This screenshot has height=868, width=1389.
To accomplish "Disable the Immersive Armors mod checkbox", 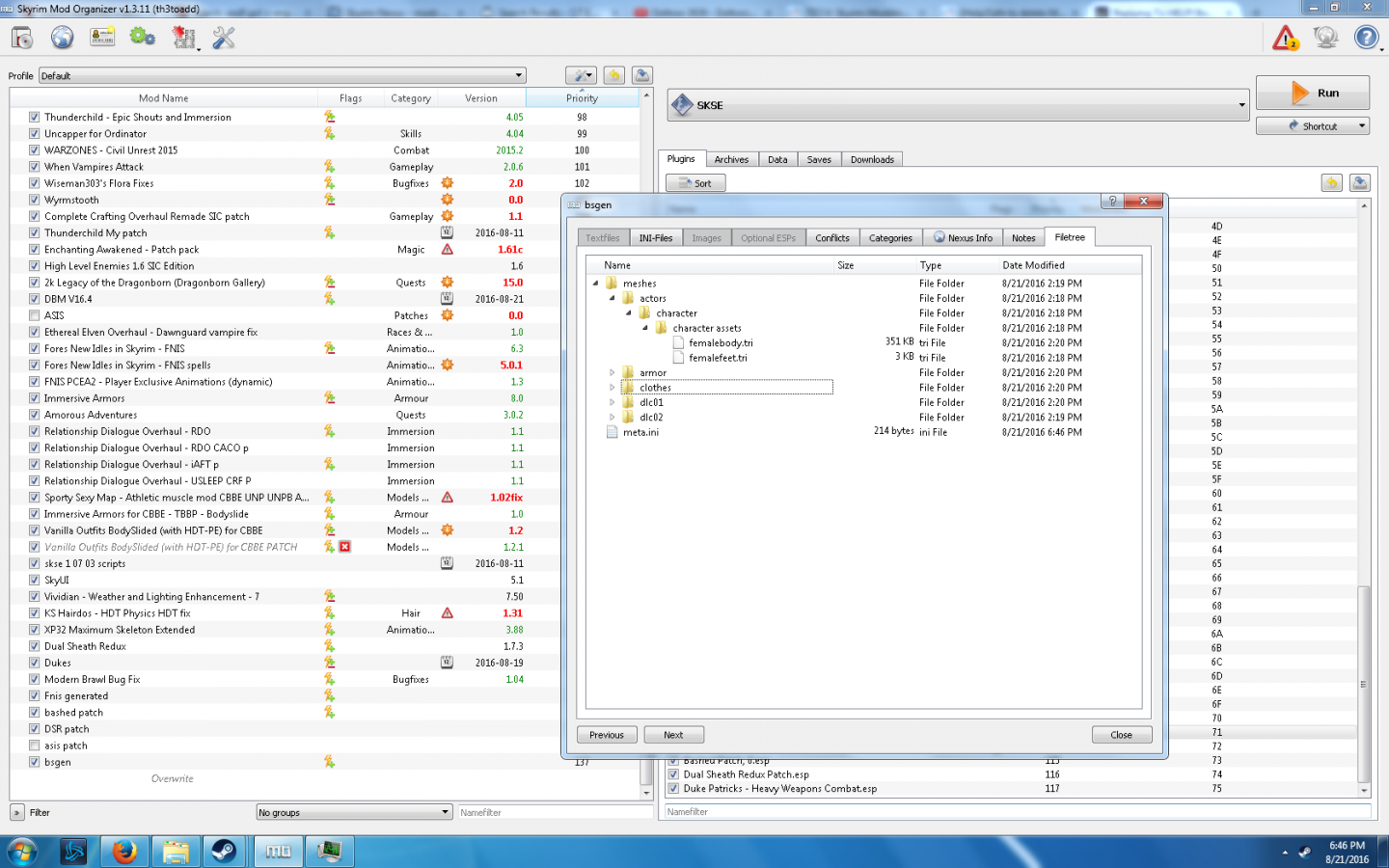I will point(34,398).
